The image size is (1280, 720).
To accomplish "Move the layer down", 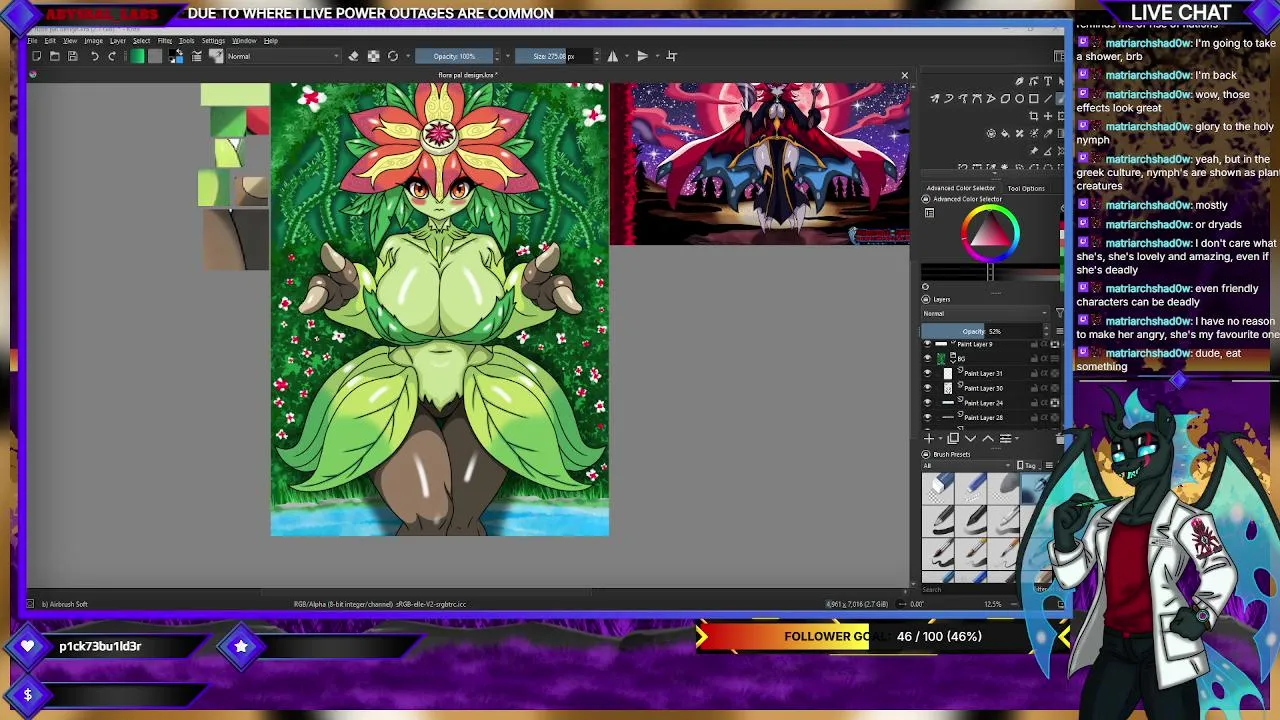I will [x=970, y=439].
